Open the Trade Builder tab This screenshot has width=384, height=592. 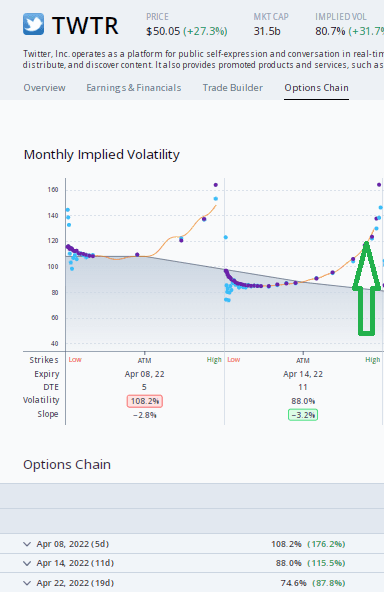(233, 88)
